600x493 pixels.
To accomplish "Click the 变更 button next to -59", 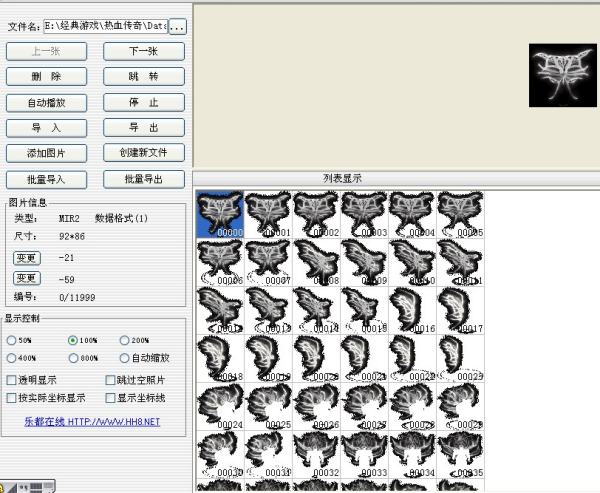I will 27,278.
